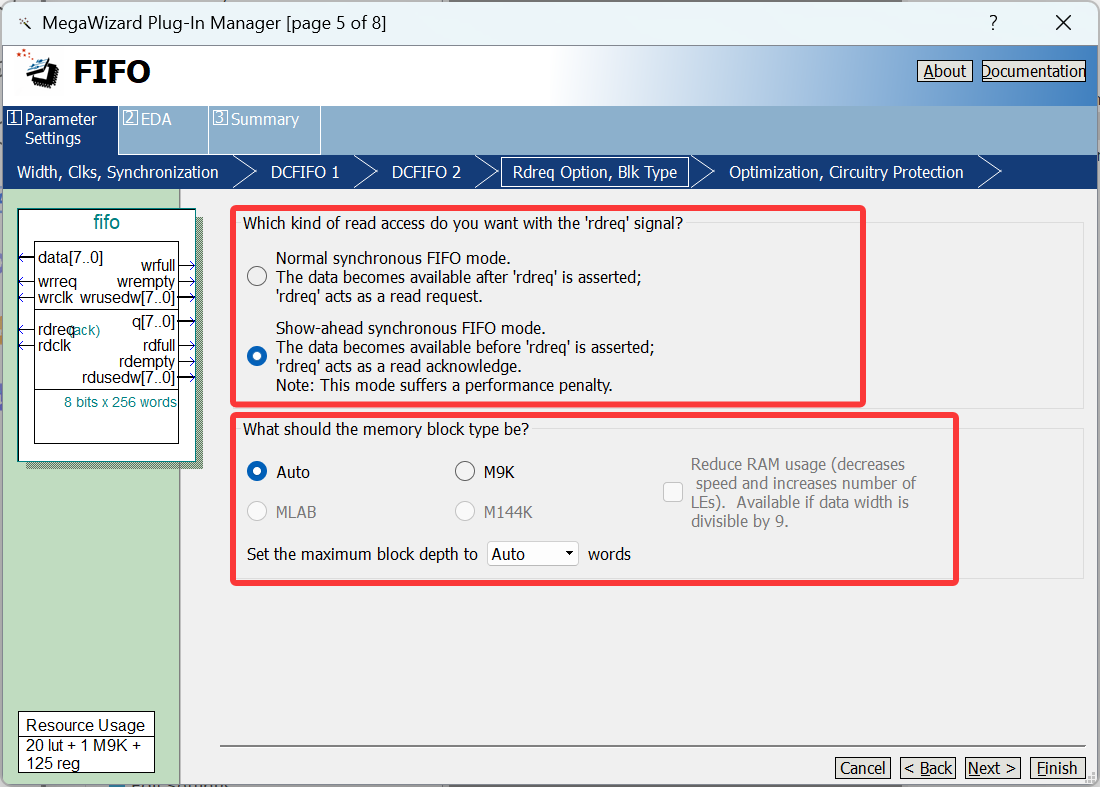The height and width of the screenshot is (787, 1100).
Task: Go to Rdreq Option, Blk Type step
Action: tap(595, 173)
